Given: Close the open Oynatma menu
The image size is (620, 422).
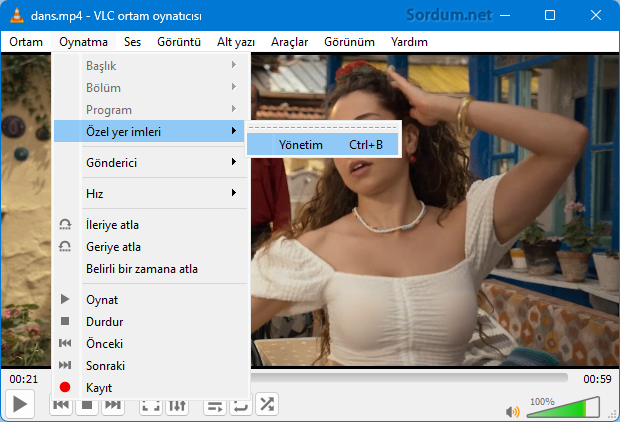Looking at the screenshot, I should click(x=83, y=42).
